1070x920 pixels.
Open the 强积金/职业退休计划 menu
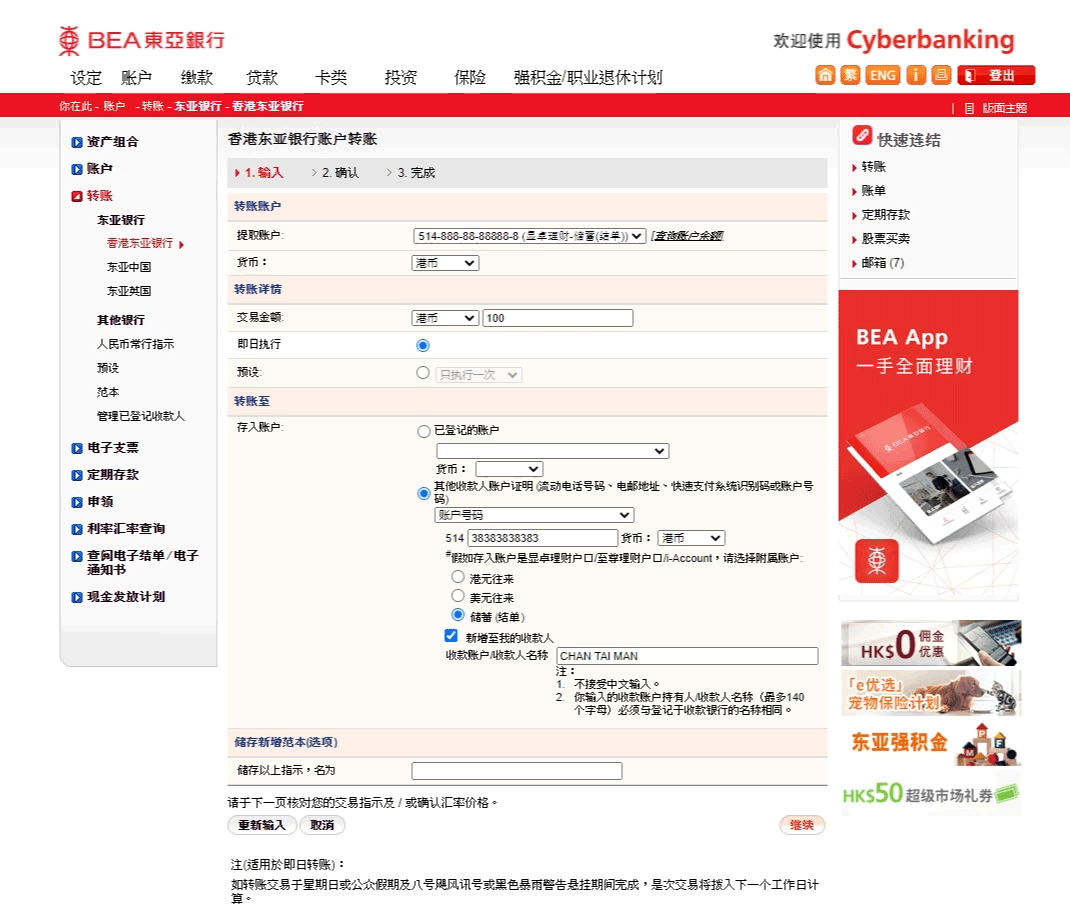[x=588, y=78]
